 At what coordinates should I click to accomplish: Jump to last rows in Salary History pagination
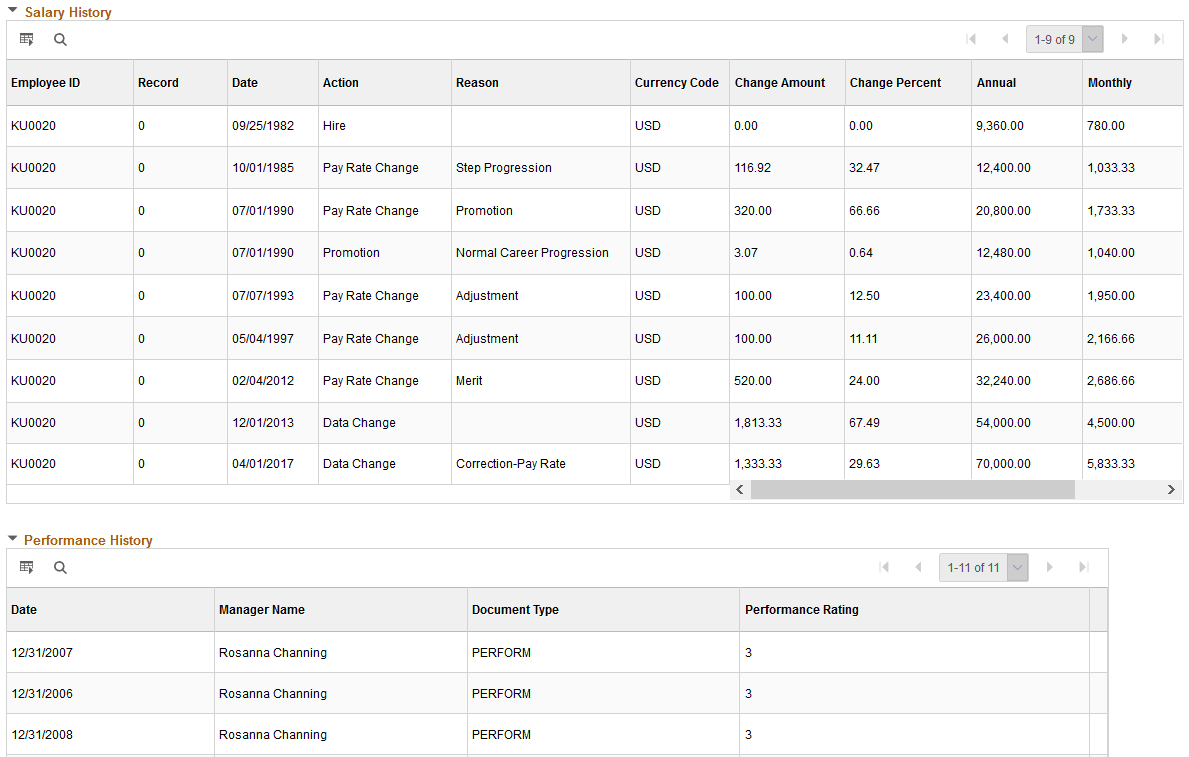click(x=1159, y=39)
